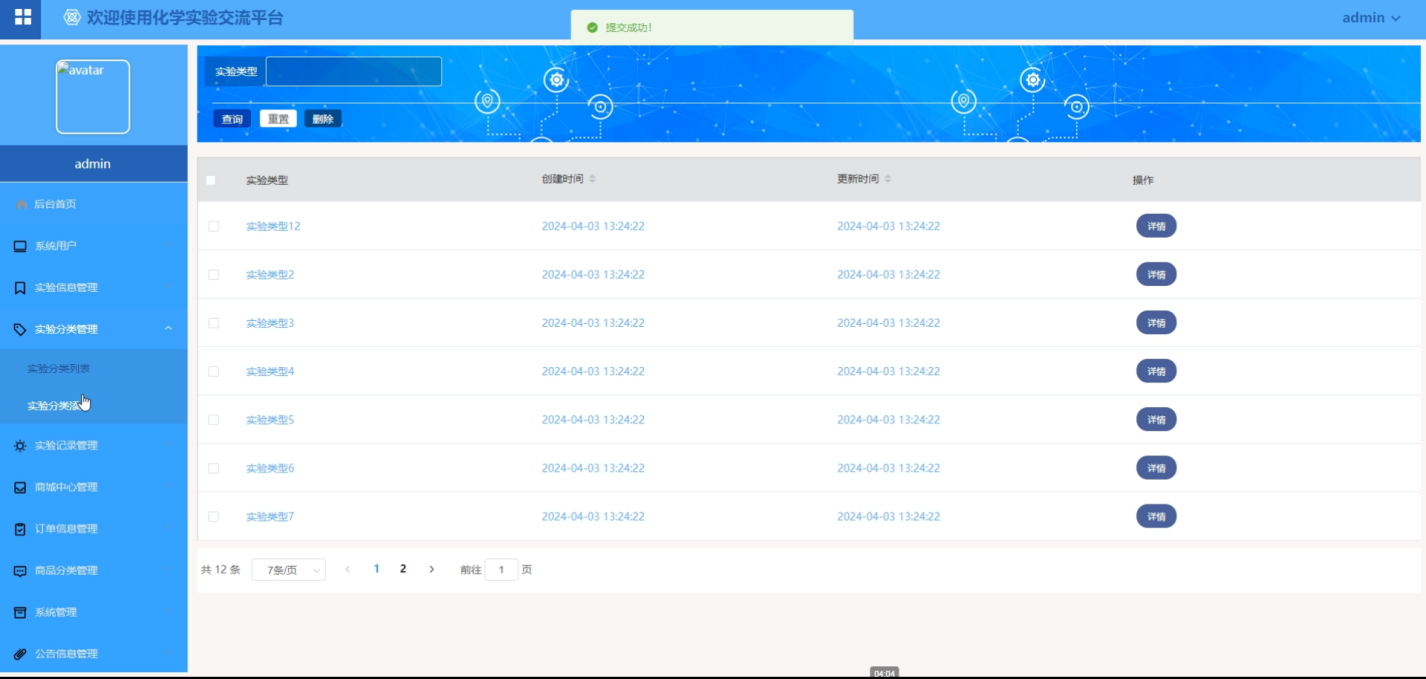
Task: Click the monitor icon for 系统用户
Action: 20,246
